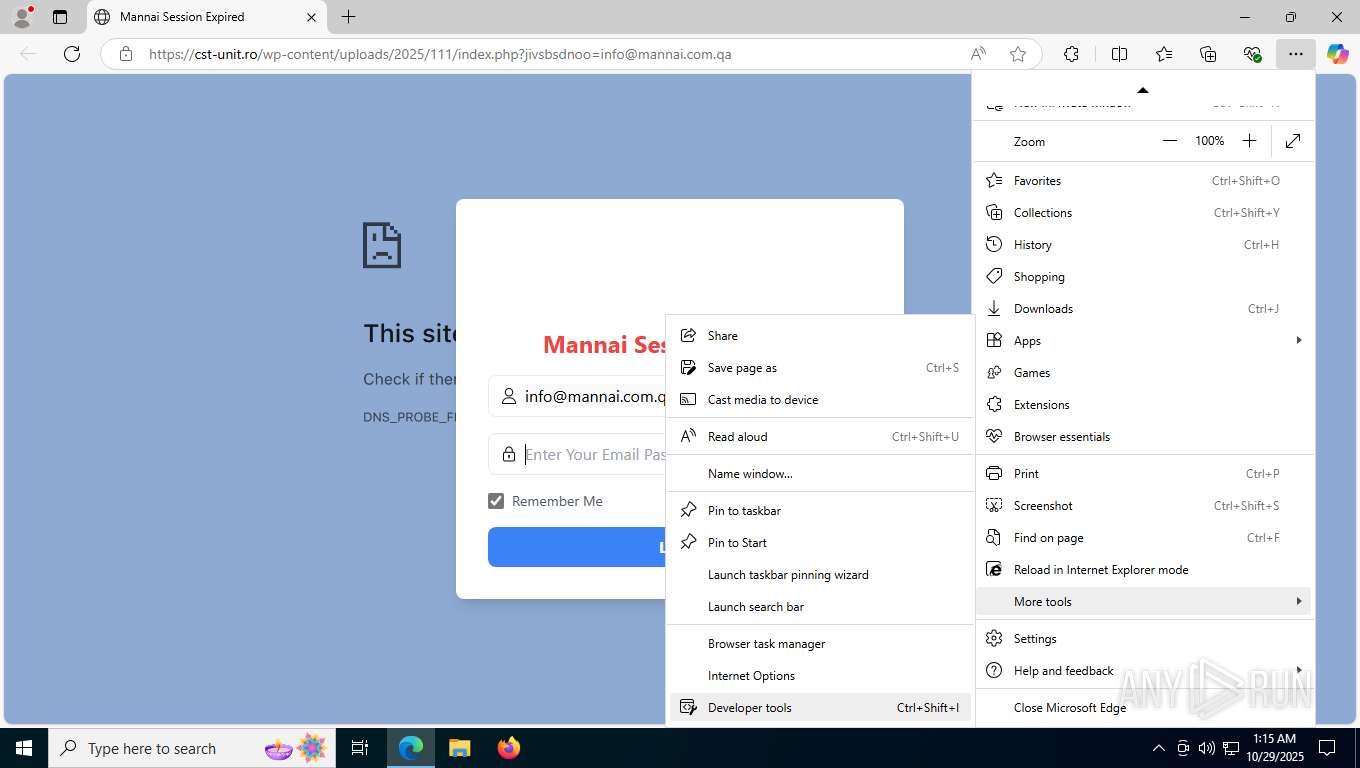Open the Favorites menu entry
The width and height of the screenshot is (1360, 768).
pyautogui.click(x=1143, y=181)
